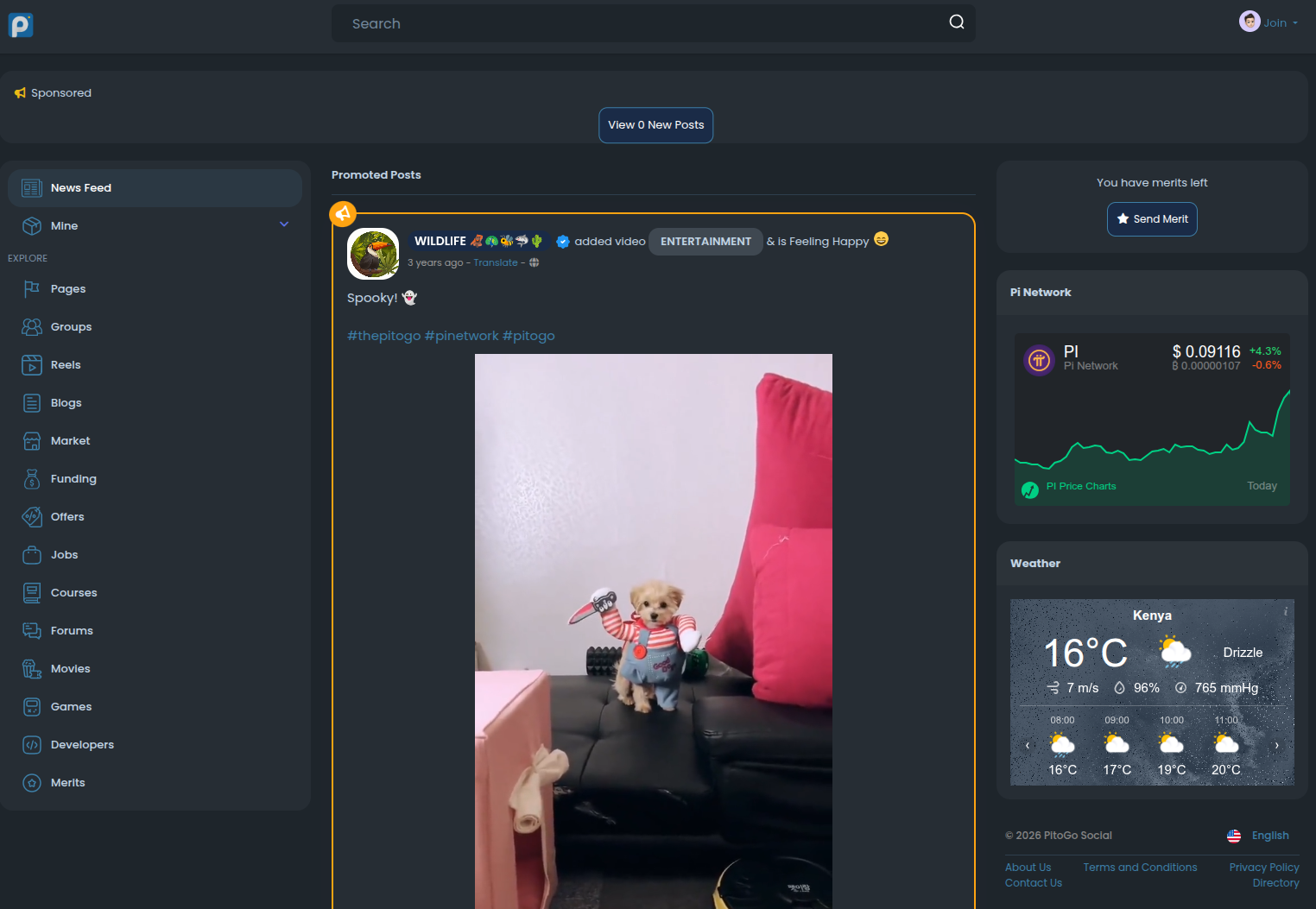Go to next weather hours arrow
This screenshot has height=909, width=1316.
(x=1277, y=745)
